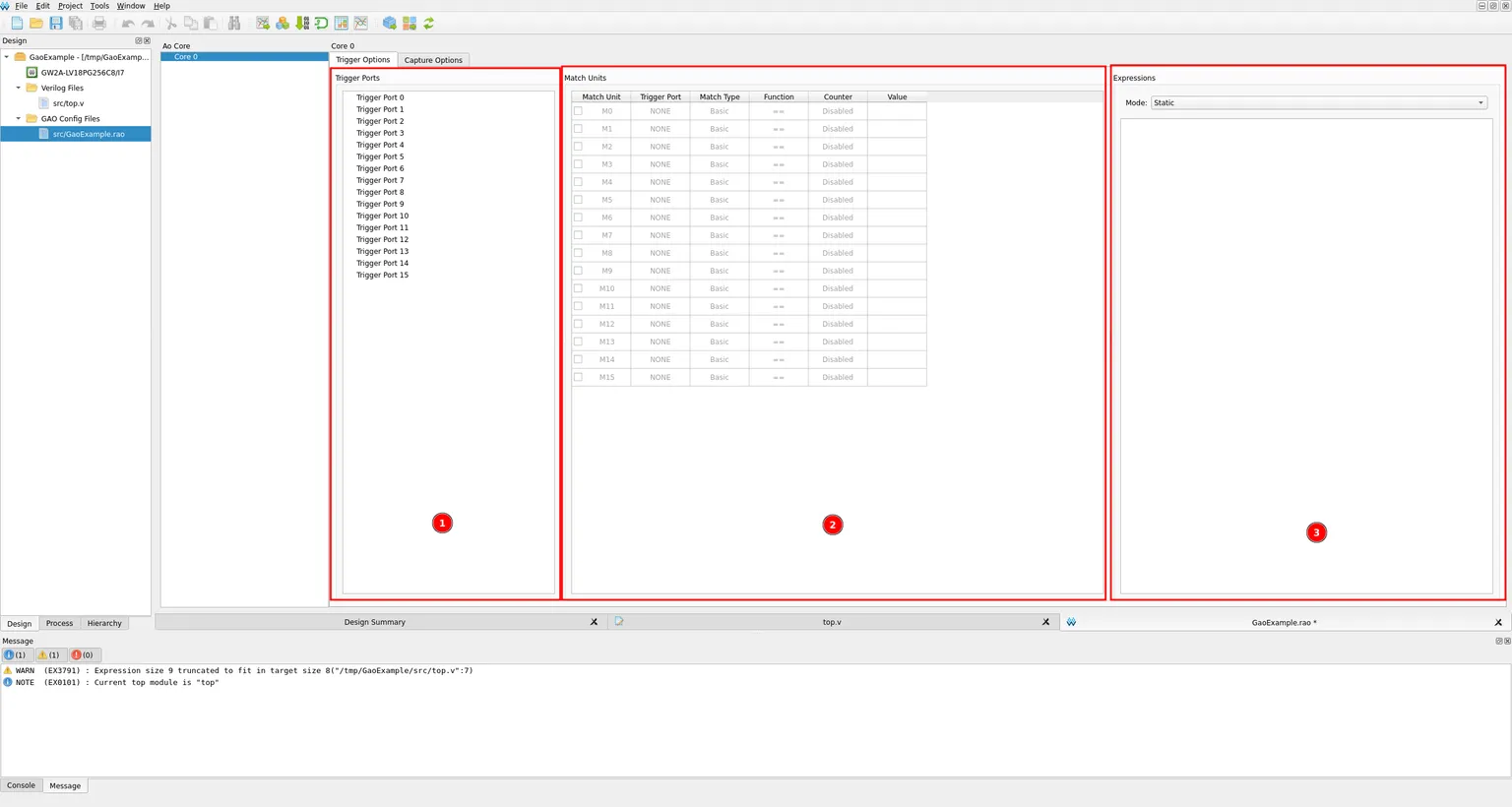This screenshot has height=807, width=1512.
Task: Toggle the info messages filter button
Action: click(17, 654)
